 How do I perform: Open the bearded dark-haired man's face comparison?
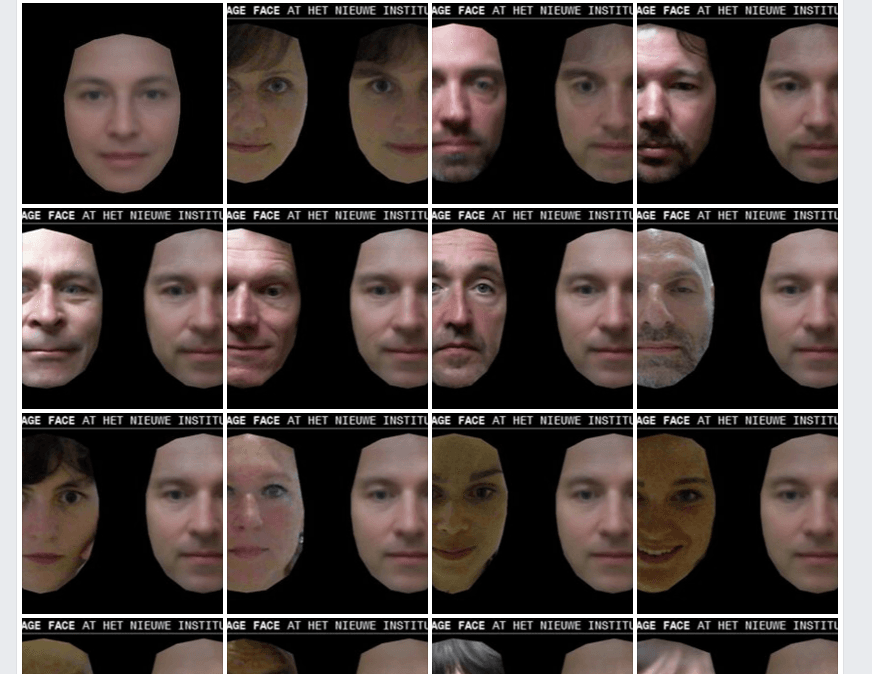point(480,115)
